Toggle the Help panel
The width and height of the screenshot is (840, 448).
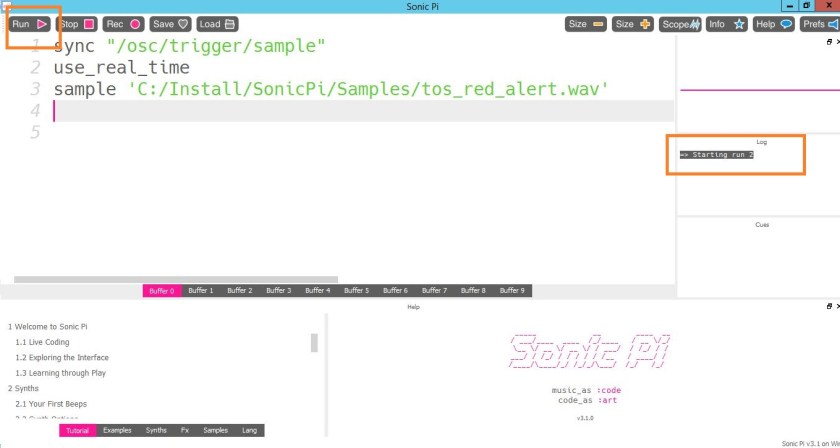773,23
